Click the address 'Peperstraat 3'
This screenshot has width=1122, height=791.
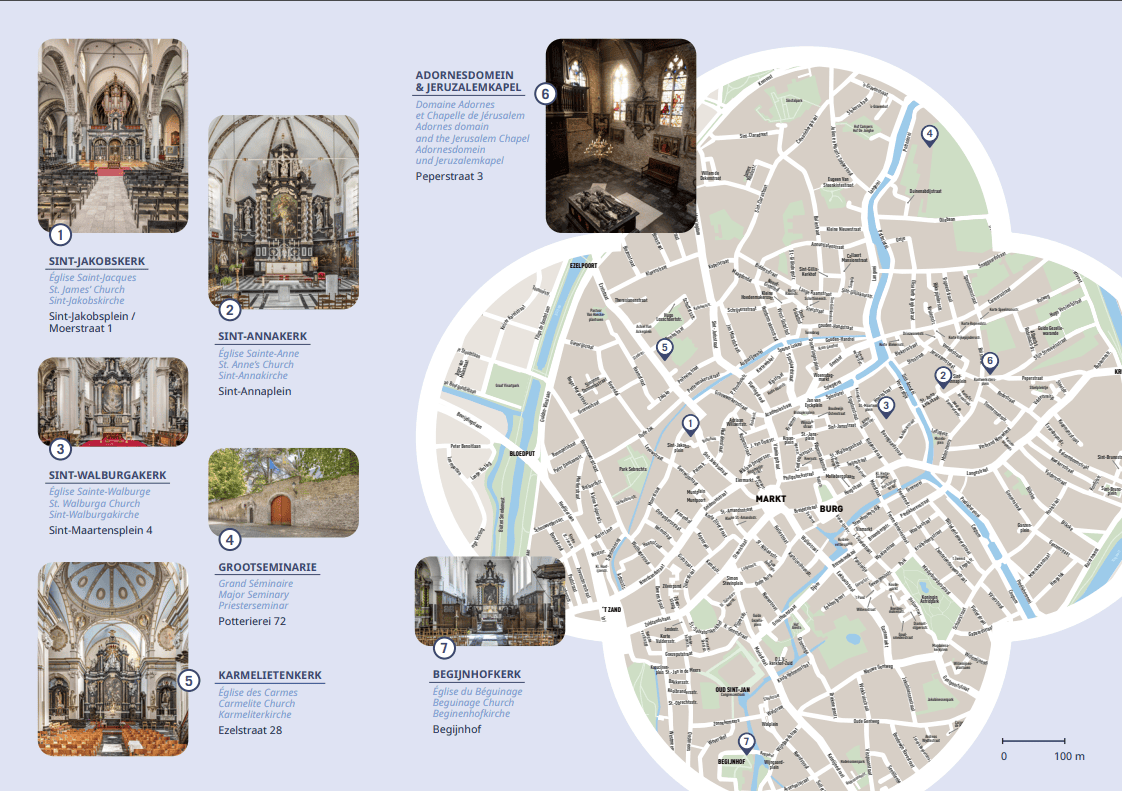[449, 176]
